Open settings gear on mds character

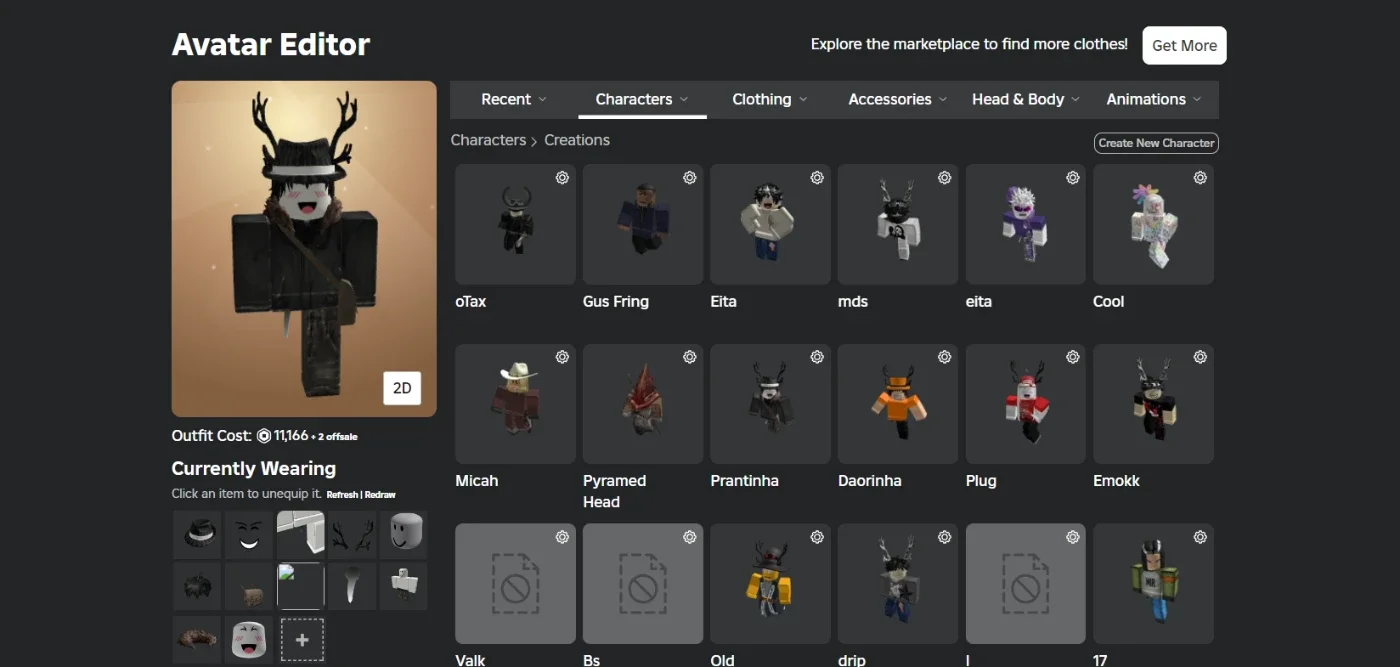coord(945,178)
